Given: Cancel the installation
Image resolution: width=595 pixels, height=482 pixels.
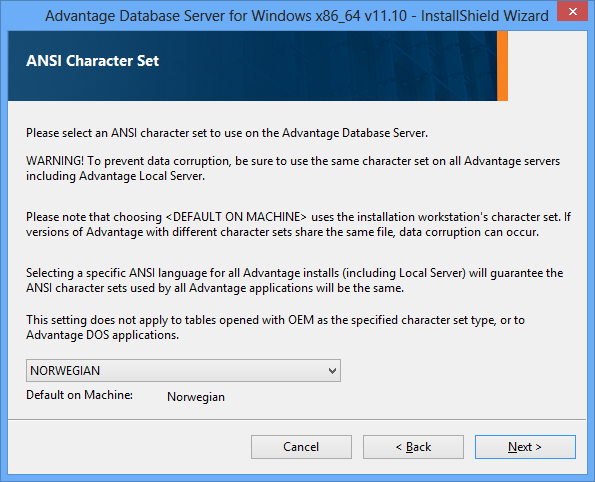Looking at the screenshot, I should pyautogui.click(x=301, y=447).
